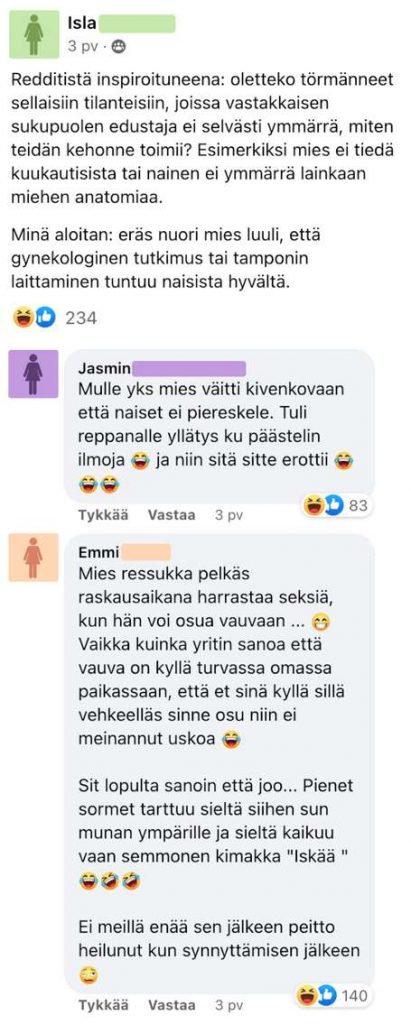Open laughing reaction icon under Isla's post
Viewport: 411px width, 1024px height.
[x=23, y=318]
